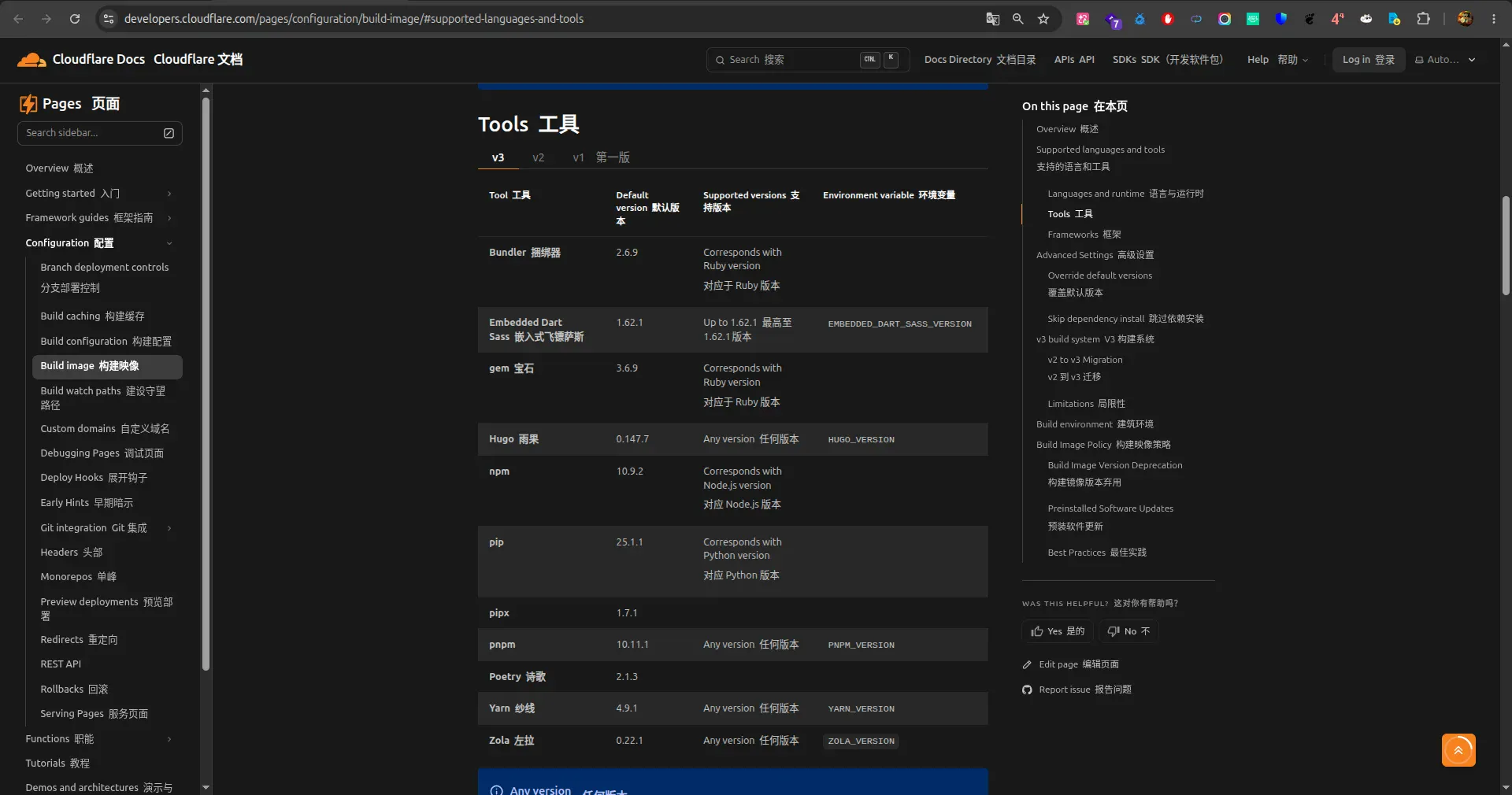Image resolution: width=1512 pixels, height=795 pixels.
Task: Click the GitHub Report issue icon
Action: coord(1027,690)
